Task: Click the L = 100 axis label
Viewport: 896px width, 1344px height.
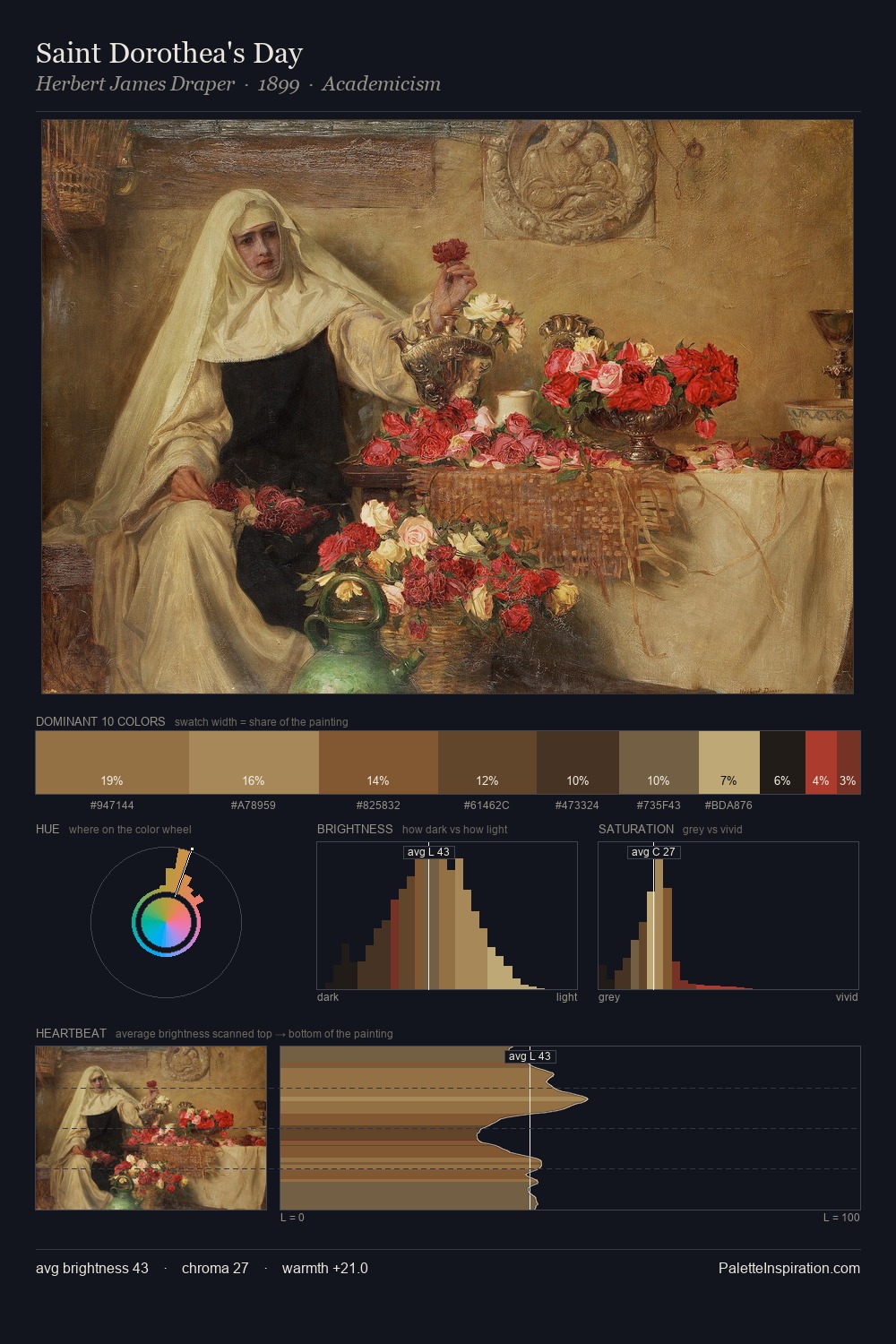Action: tap(841, 1218)
